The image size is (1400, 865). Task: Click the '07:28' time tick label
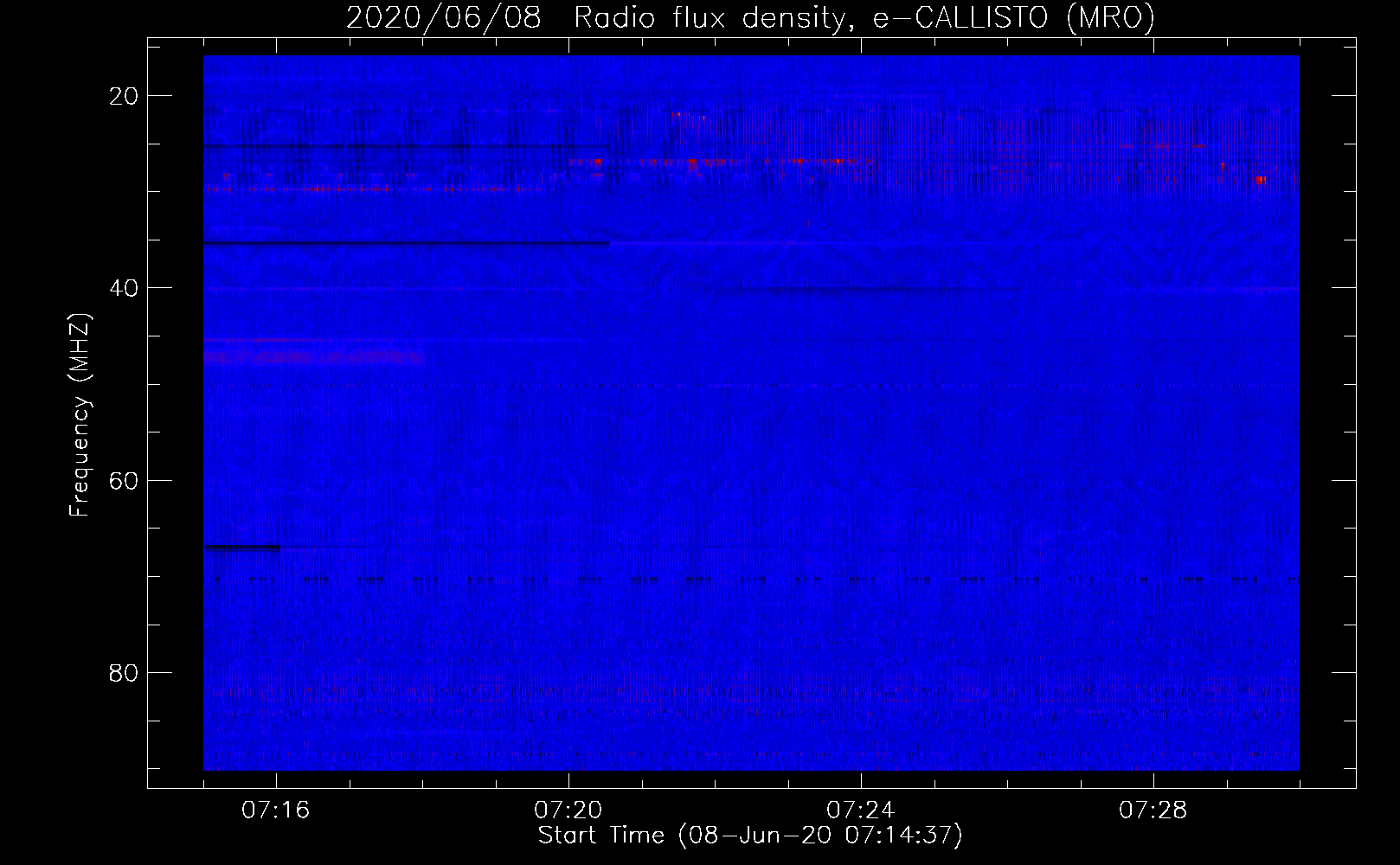(1153, 811)
